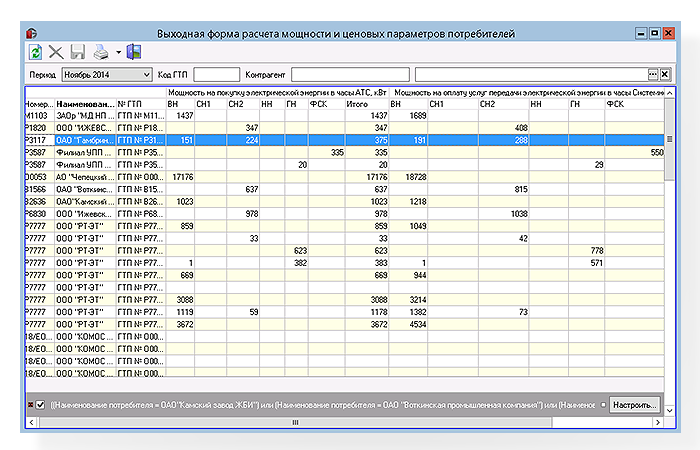
Task: Click the exit door toolbar icon
Action: pyautogui.click(x=133, y=52)
